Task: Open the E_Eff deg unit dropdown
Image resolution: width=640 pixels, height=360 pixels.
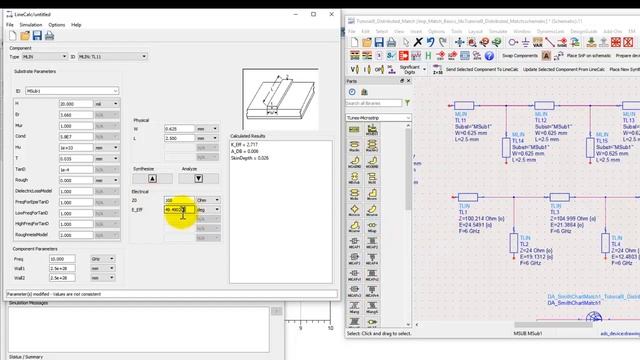Action: pos(217,209)
